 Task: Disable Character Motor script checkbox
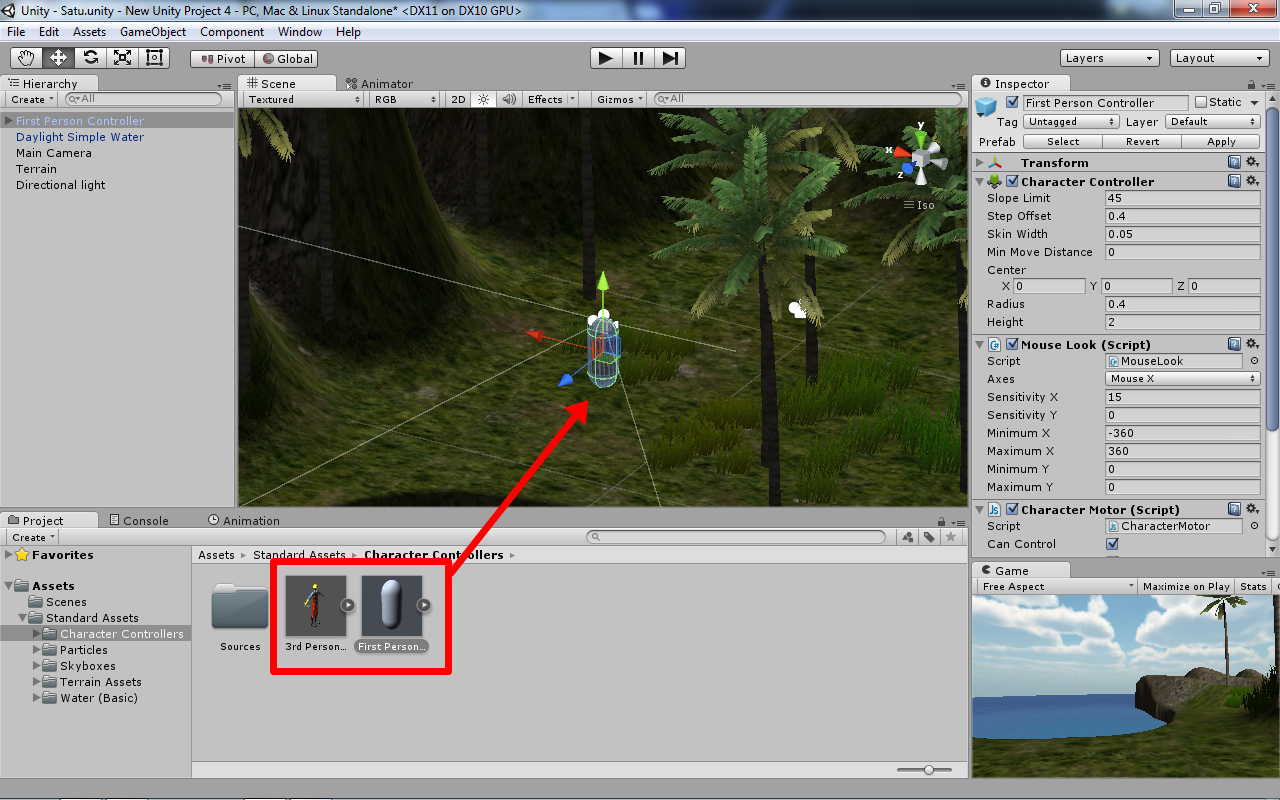(1012, 509)
